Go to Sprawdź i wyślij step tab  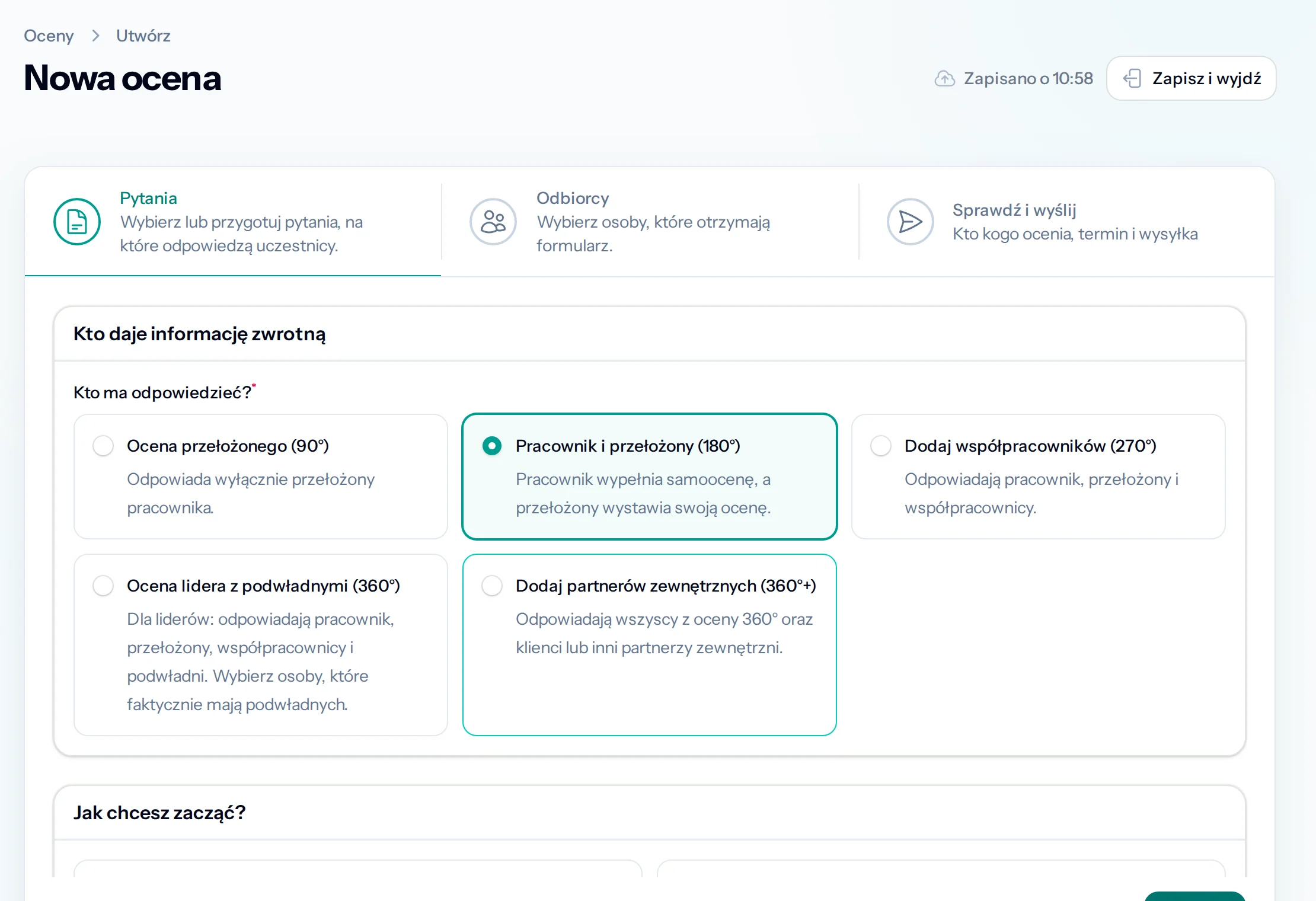pyautogui.click(x=1067, y=222)
